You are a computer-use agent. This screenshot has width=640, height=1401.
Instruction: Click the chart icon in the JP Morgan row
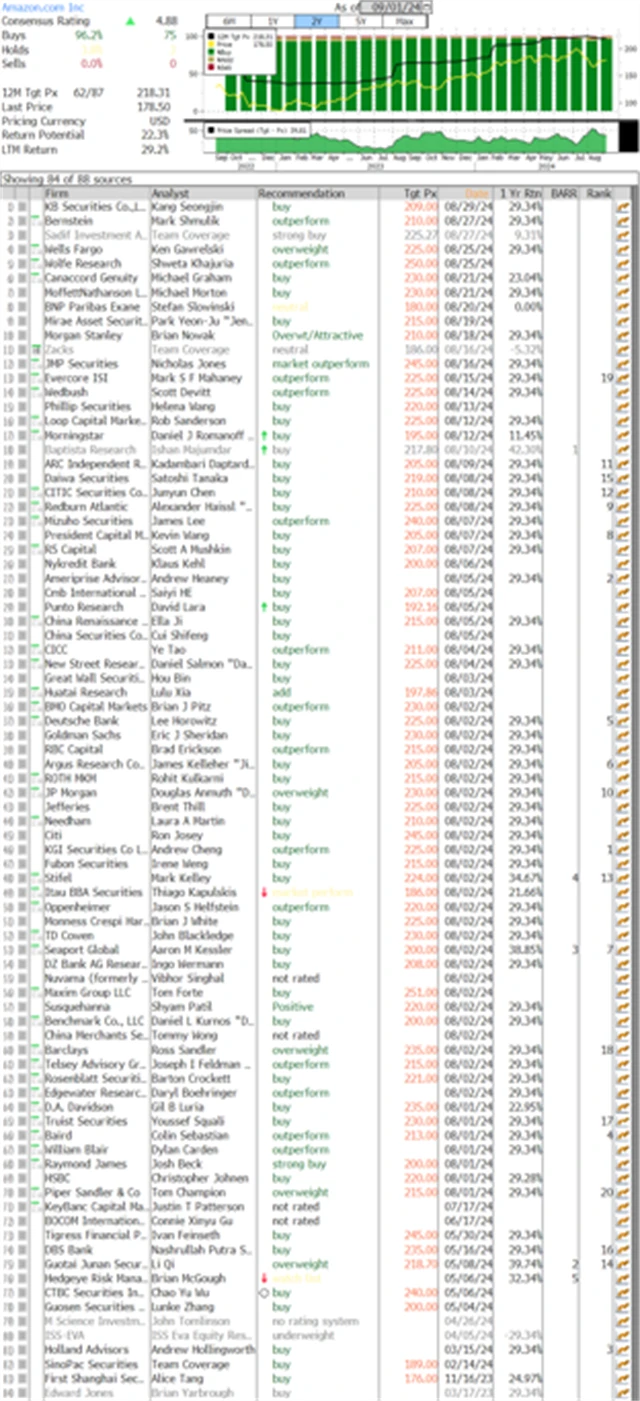tap(623, 792)
